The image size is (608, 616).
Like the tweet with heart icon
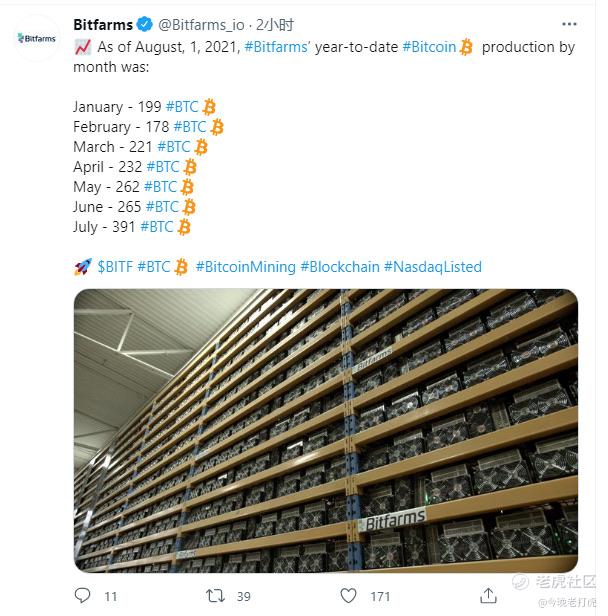click(348, 596)
